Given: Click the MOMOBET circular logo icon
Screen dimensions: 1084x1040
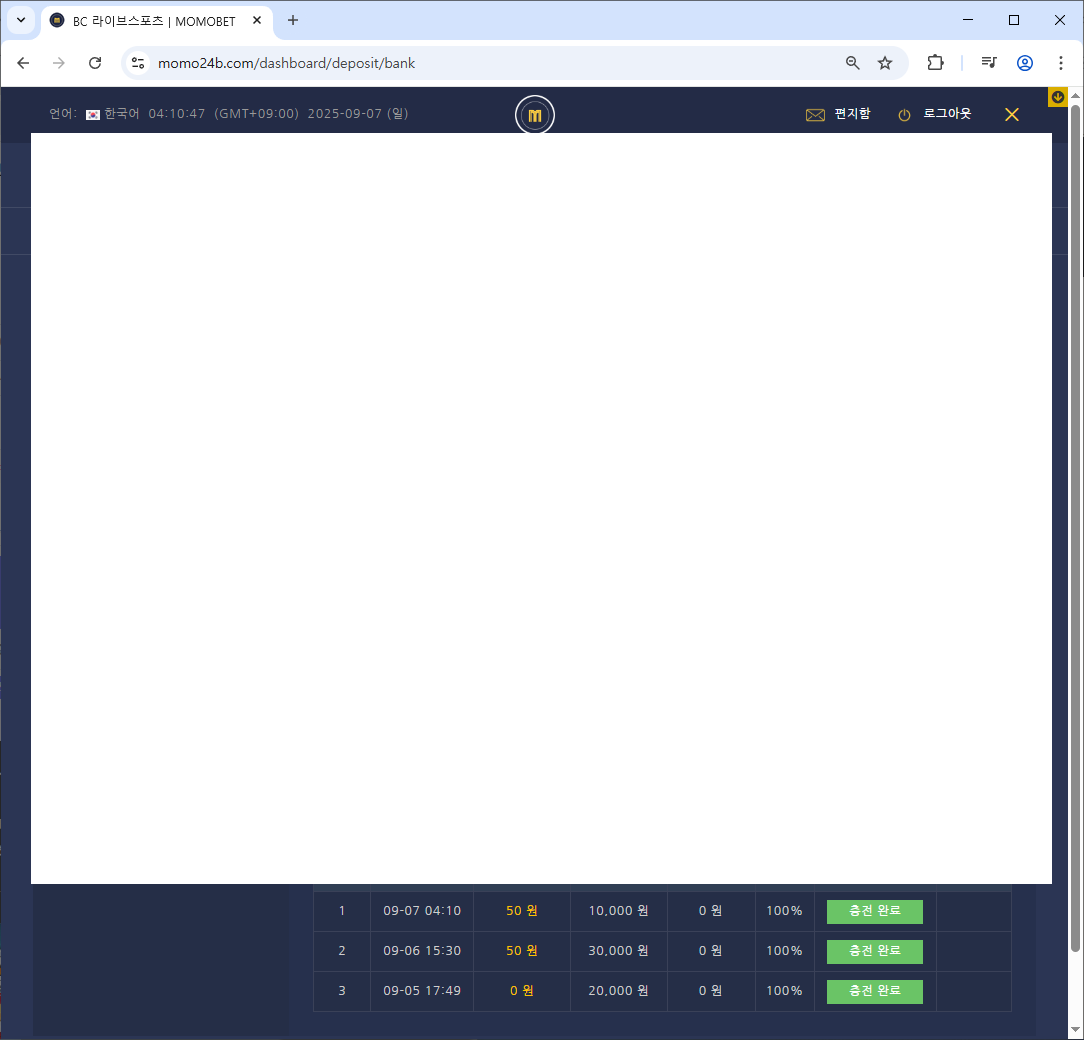Looking at the screenshot, I should (534, 115).
